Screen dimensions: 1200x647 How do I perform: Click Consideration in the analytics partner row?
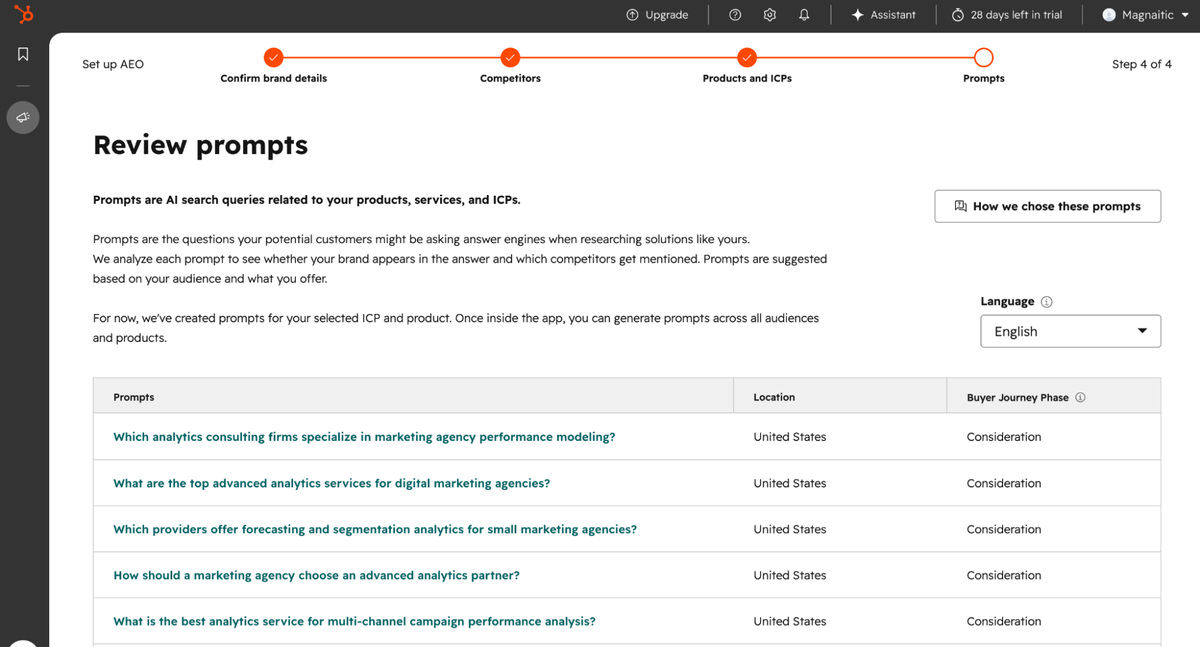click(1004, 575)
